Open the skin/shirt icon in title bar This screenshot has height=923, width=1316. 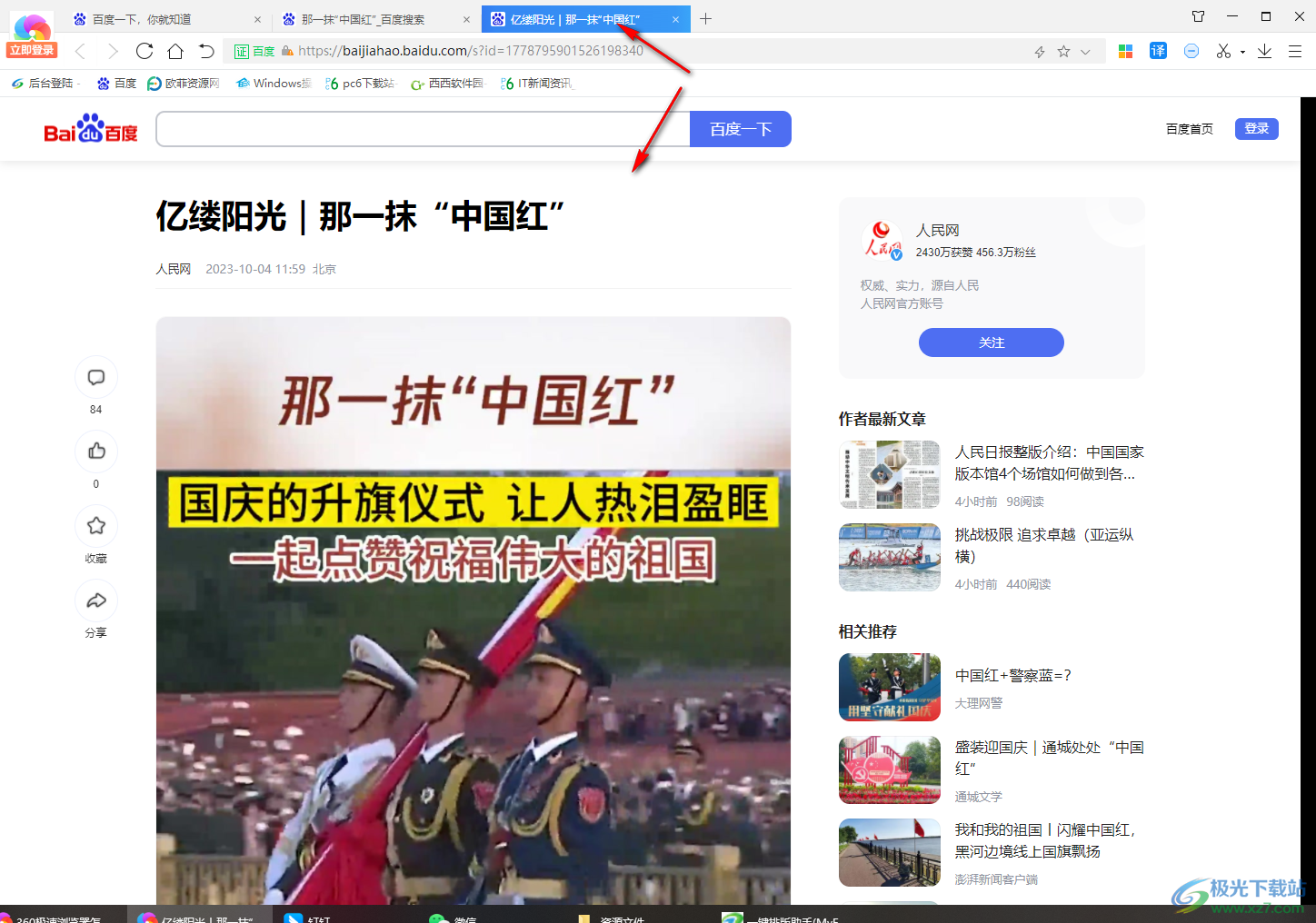(x=1198, y=16)
